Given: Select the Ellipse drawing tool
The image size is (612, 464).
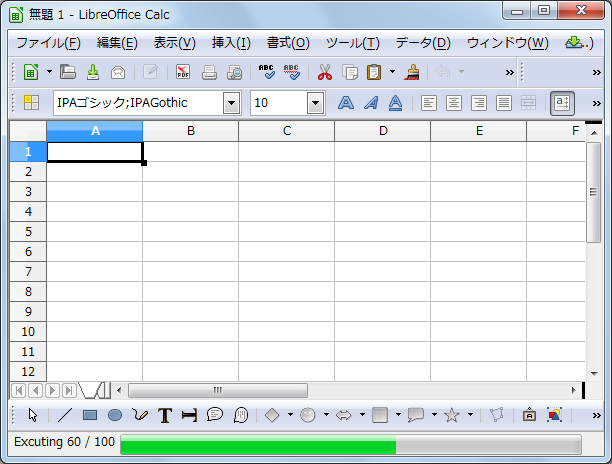Looking at the screenshot, I should [x=115, y=415].
